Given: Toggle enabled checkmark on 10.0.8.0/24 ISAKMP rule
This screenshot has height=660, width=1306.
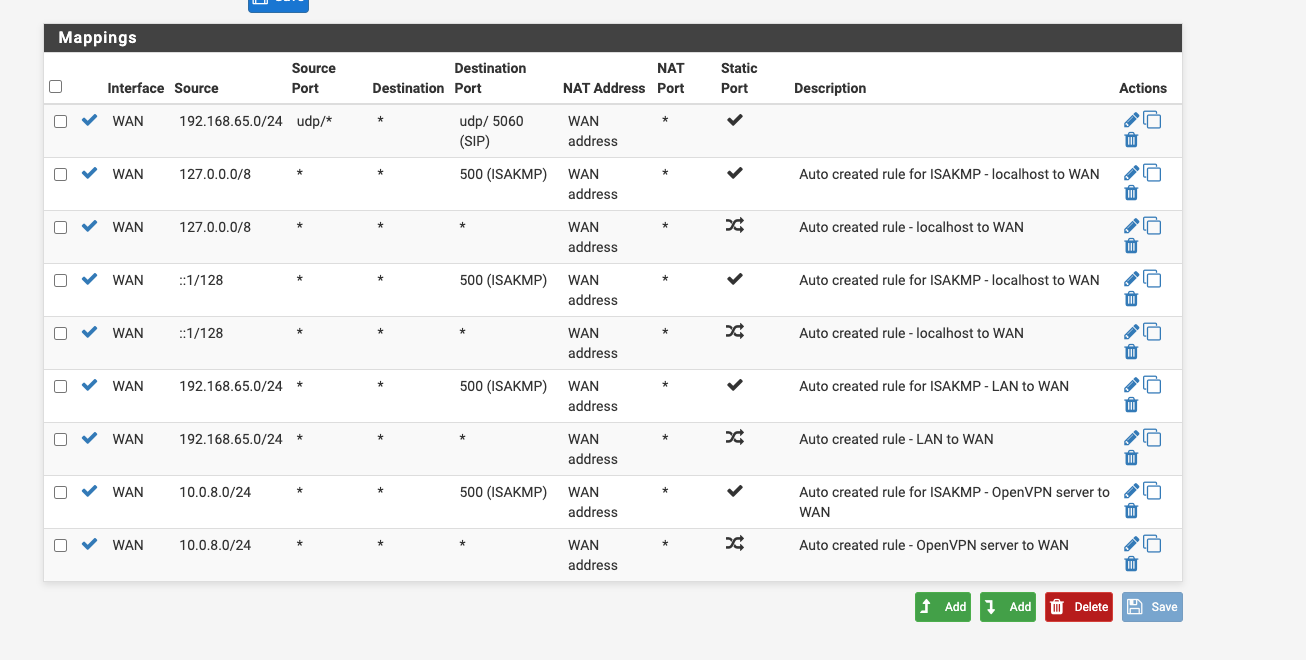Looking at the screenshot, I should pyautogui.click(x=89, y=491).
